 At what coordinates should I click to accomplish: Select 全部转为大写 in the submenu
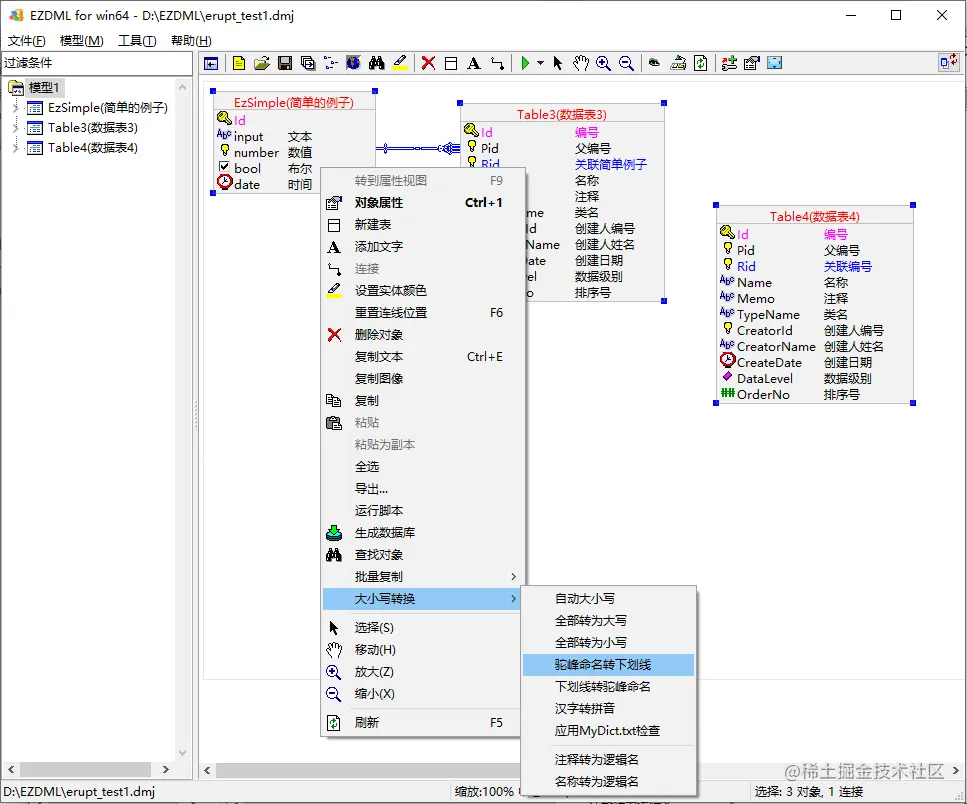608,621
